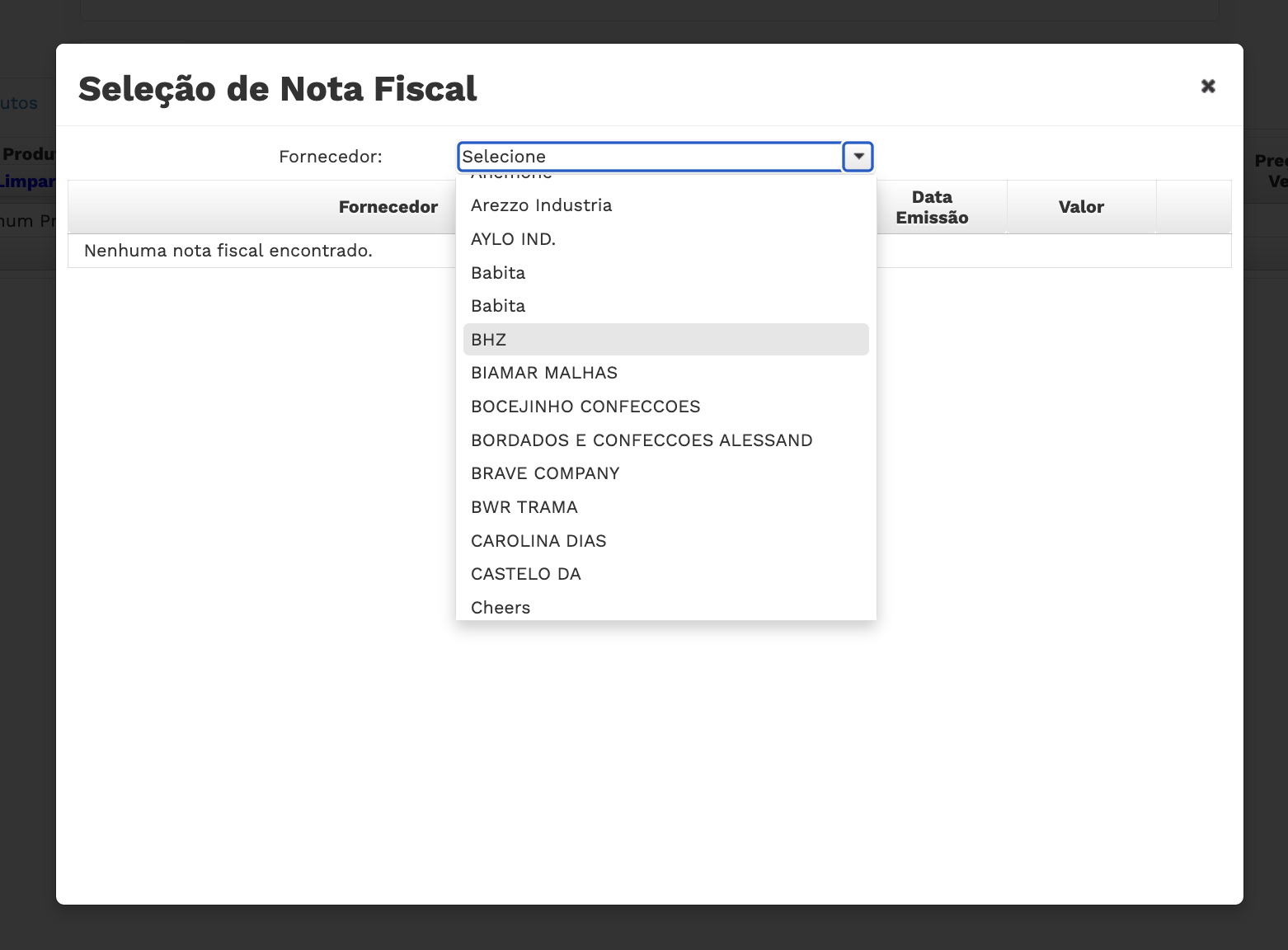Choose AYLO IND. supplier option
The height and width of the screenshot is (950, 1288).
pos(513,239)
